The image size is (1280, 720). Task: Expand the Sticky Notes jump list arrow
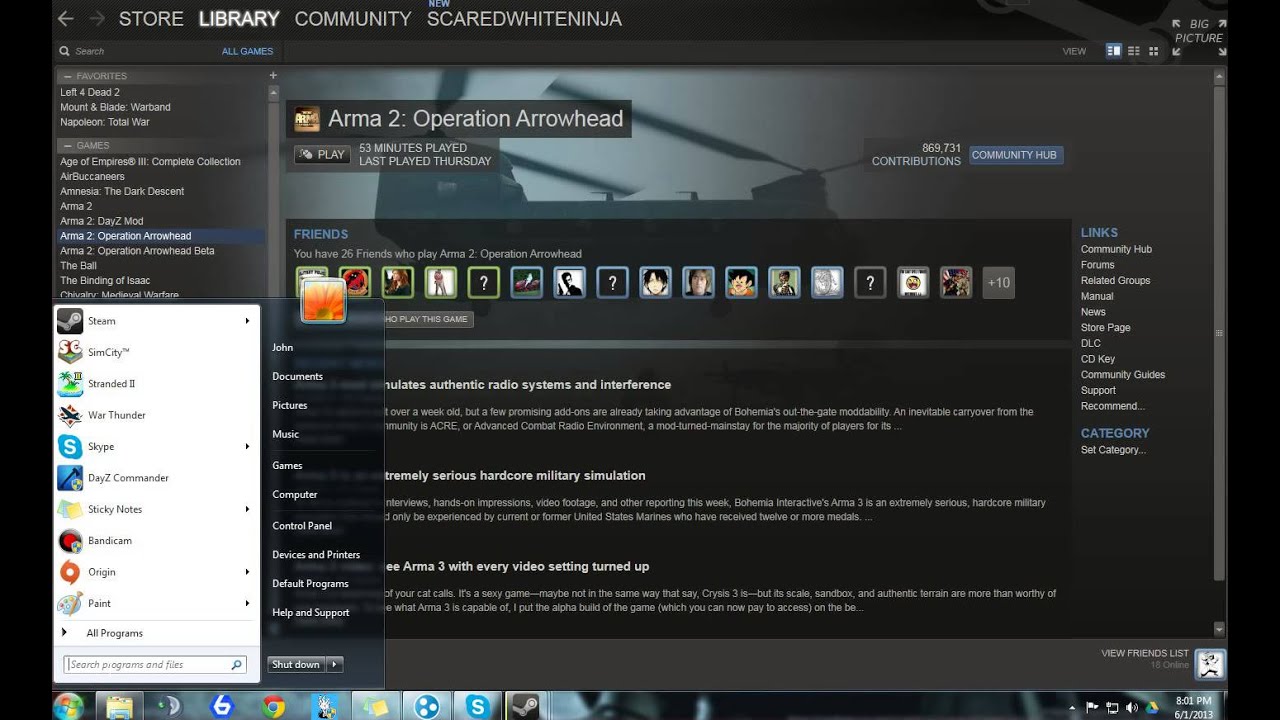[247, 509]
